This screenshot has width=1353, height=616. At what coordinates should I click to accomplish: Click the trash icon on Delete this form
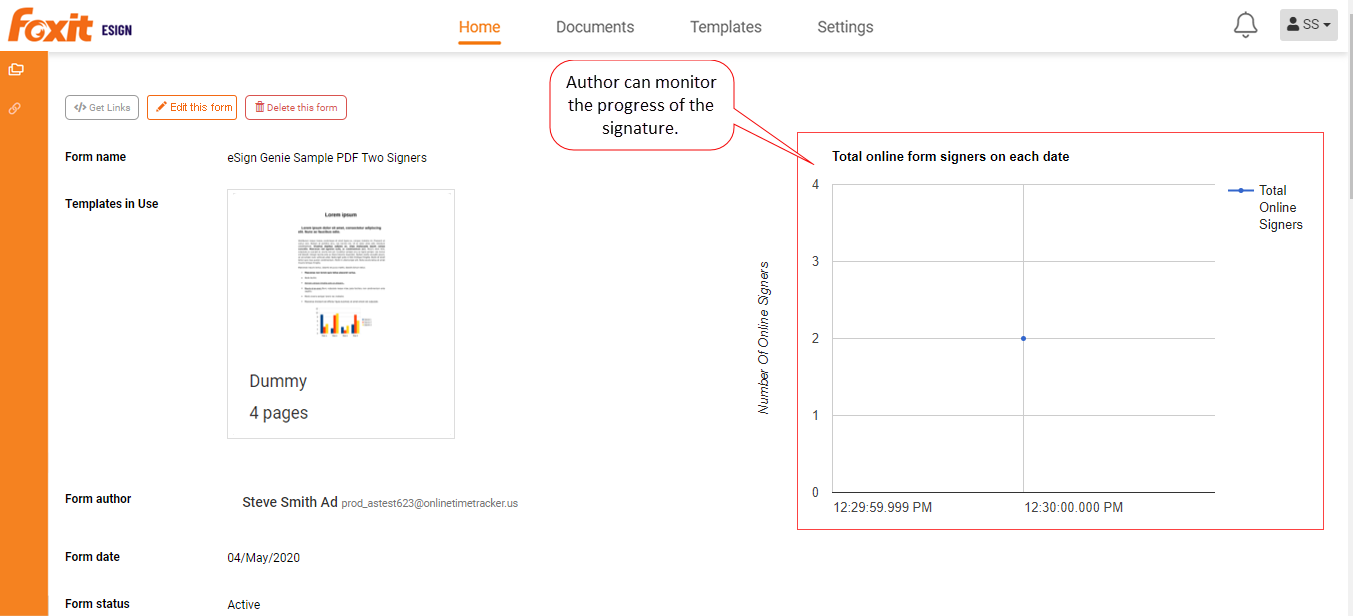pyautogui.click(x=259, y=107)
